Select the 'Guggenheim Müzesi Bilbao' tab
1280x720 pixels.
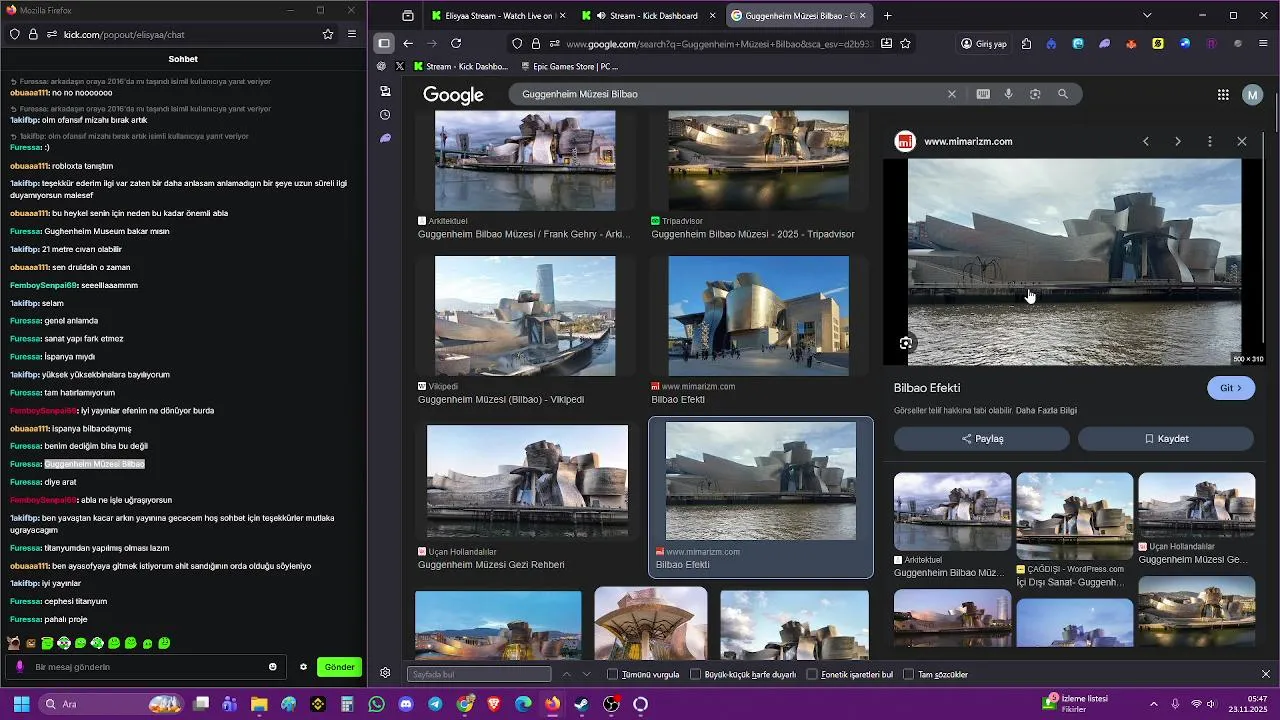(x=798, y=16)
